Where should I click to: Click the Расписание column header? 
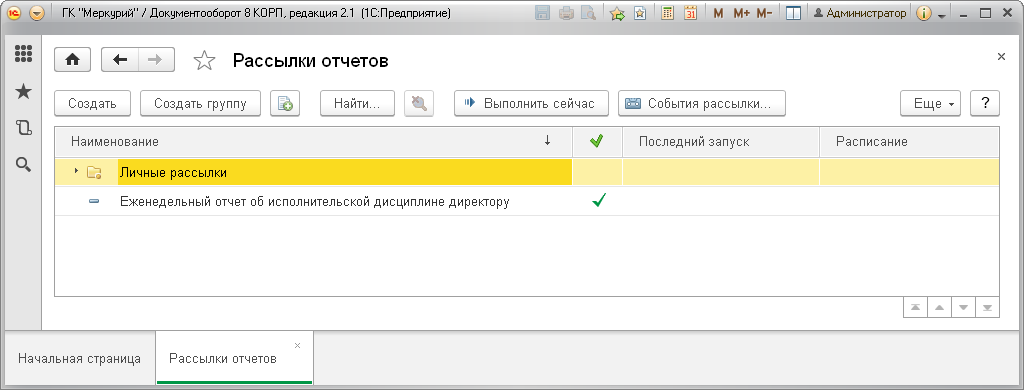909,142
